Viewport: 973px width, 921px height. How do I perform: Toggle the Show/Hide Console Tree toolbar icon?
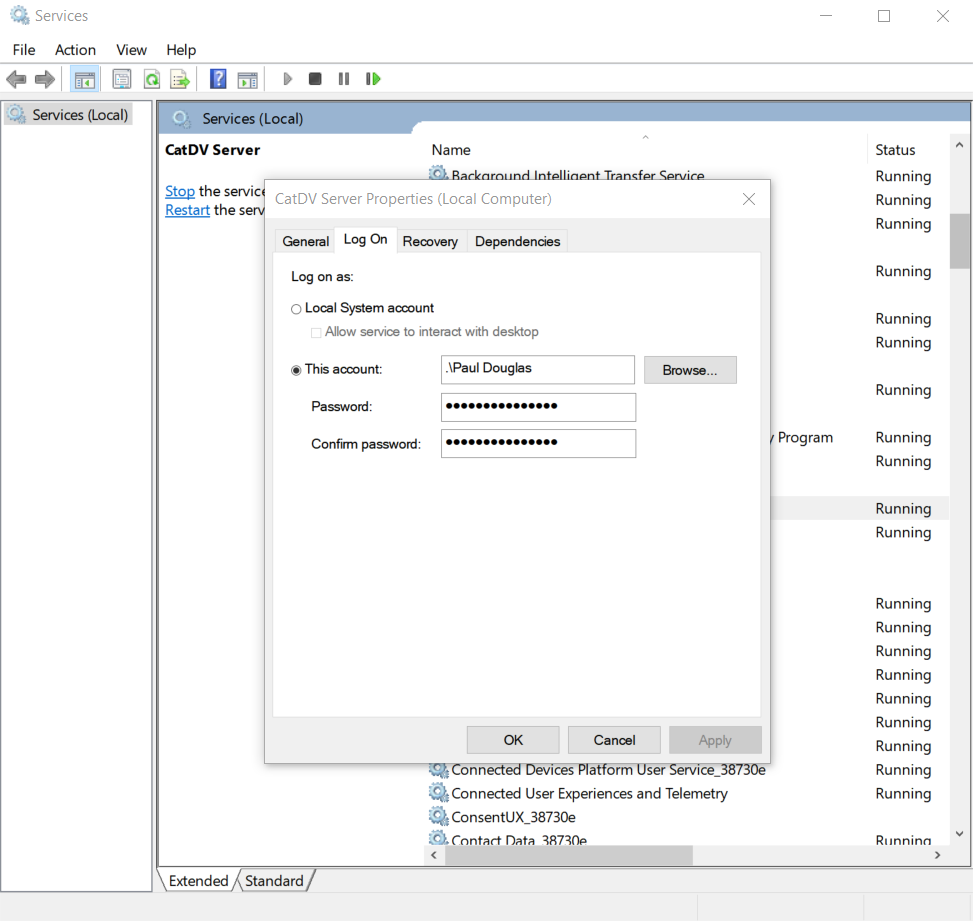(84, 79)
